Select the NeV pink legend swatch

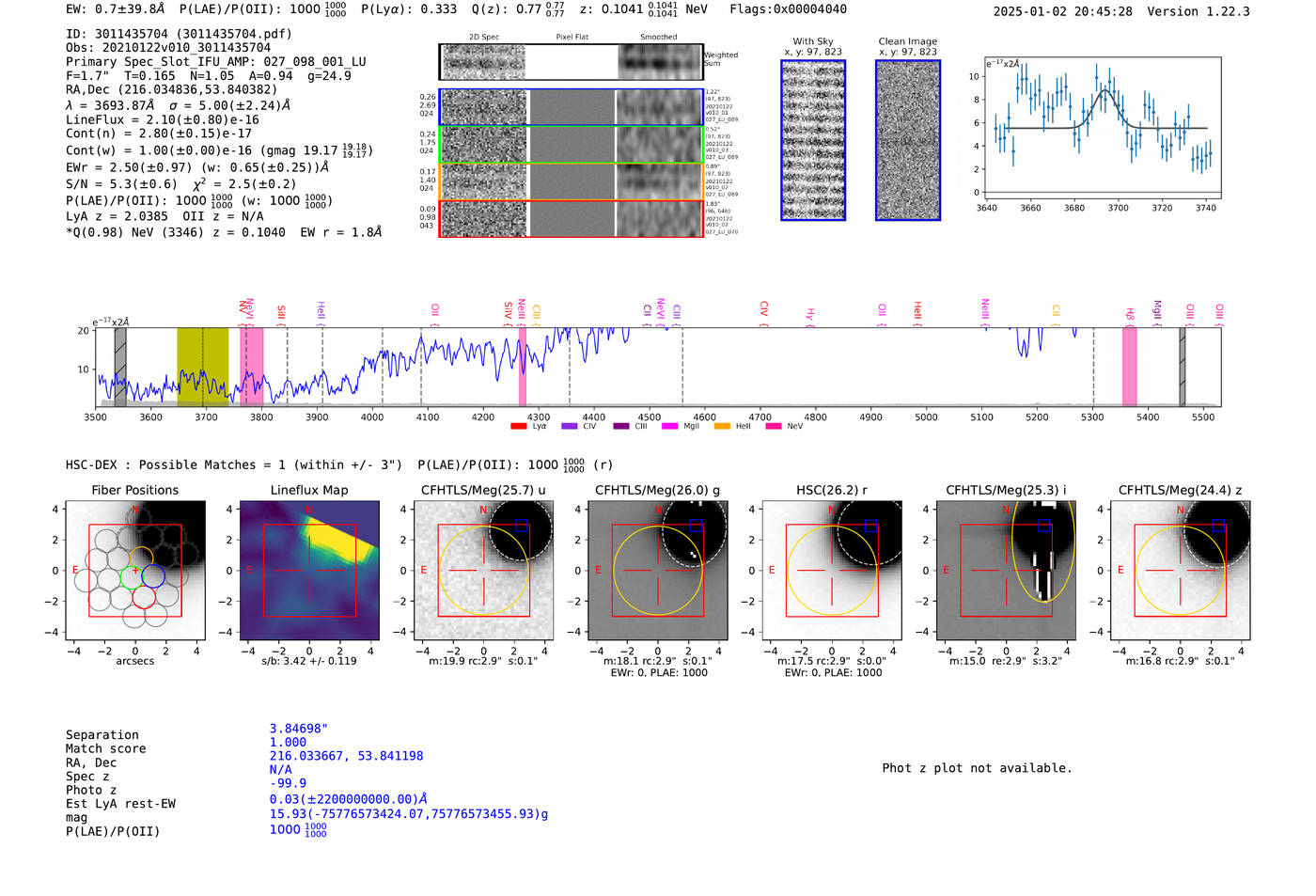pyautogui.click(x=773, y=427)
